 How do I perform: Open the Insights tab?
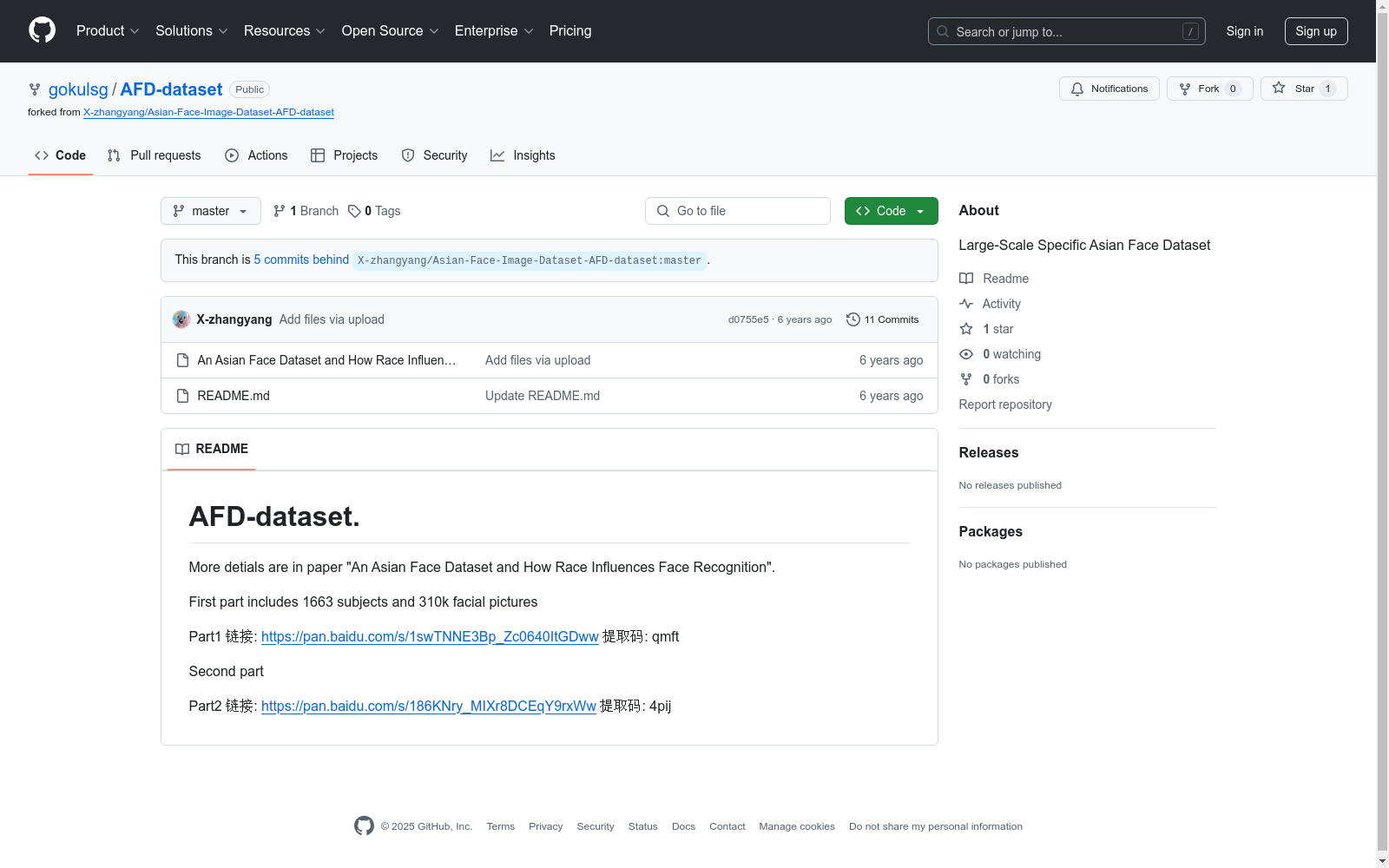523,155
